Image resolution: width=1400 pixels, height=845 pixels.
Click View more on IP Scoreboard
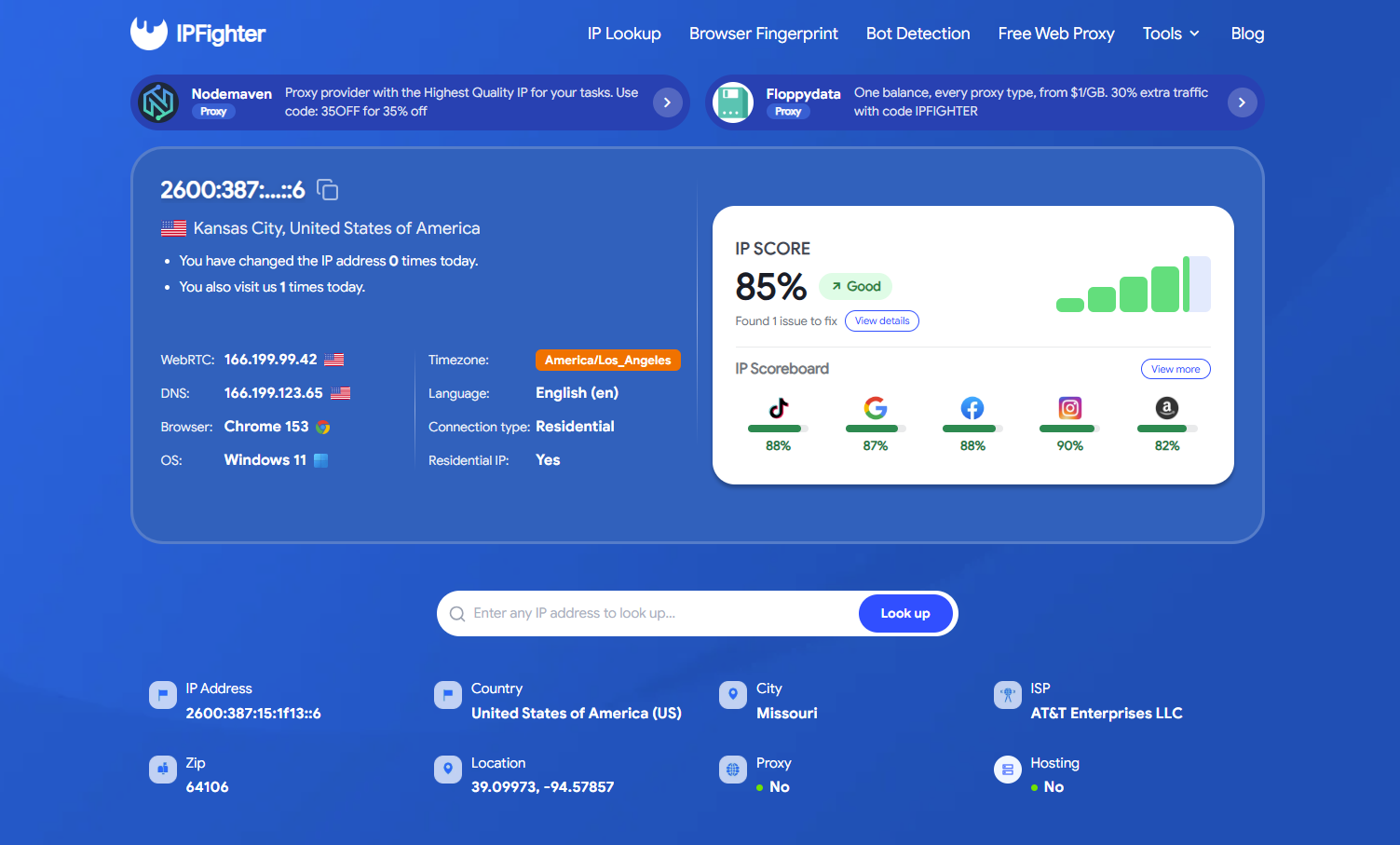(1176, 369)
